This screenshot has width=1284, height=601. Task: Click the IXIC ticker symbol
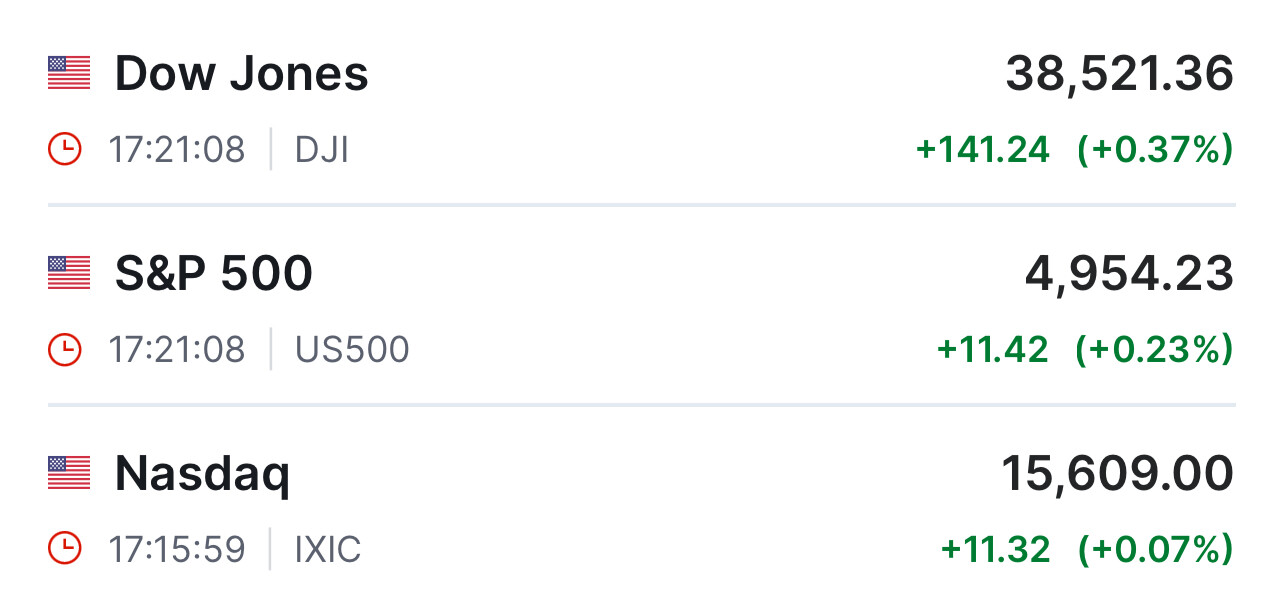328,549
